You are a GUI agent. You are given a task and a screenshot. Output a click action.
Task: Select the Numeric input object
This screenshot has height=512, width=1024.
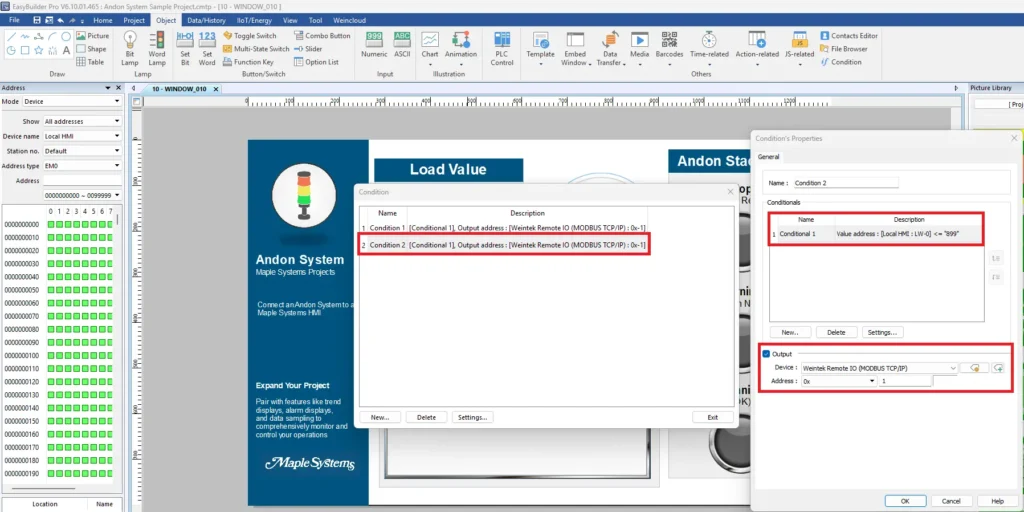click(x=374, y=45)
